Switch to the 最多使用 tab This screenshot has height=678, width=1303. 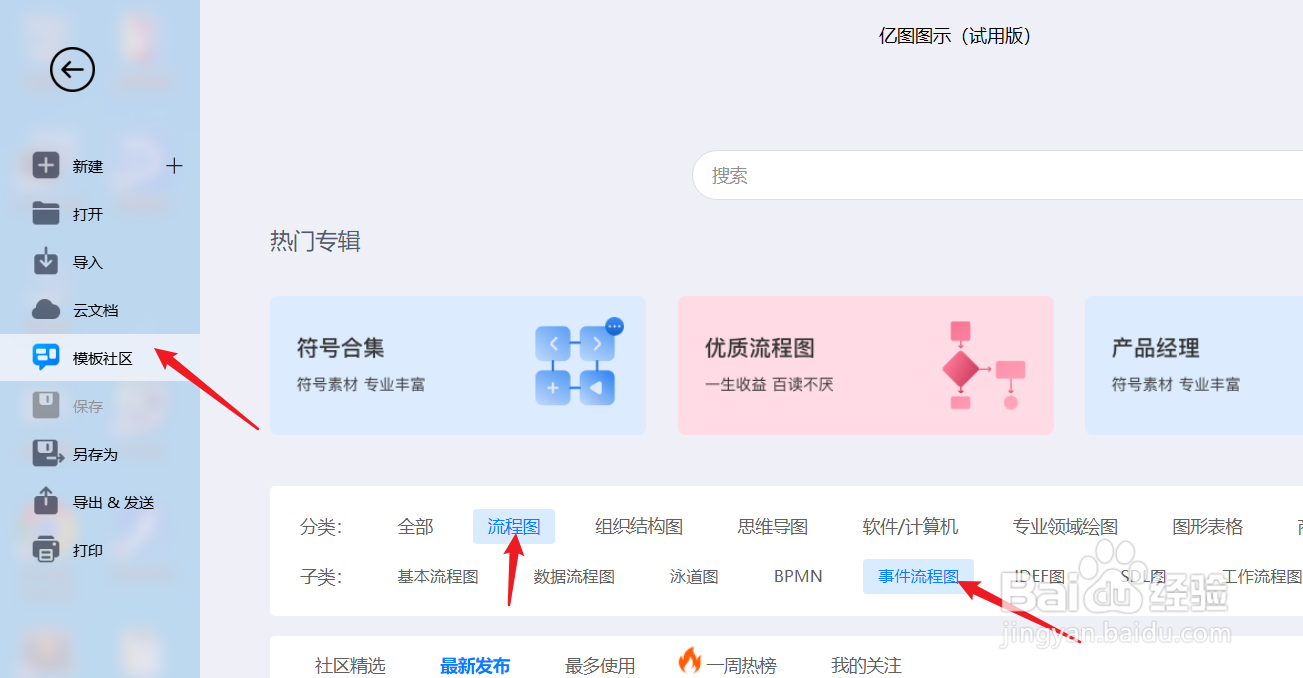tap(600, 664)
